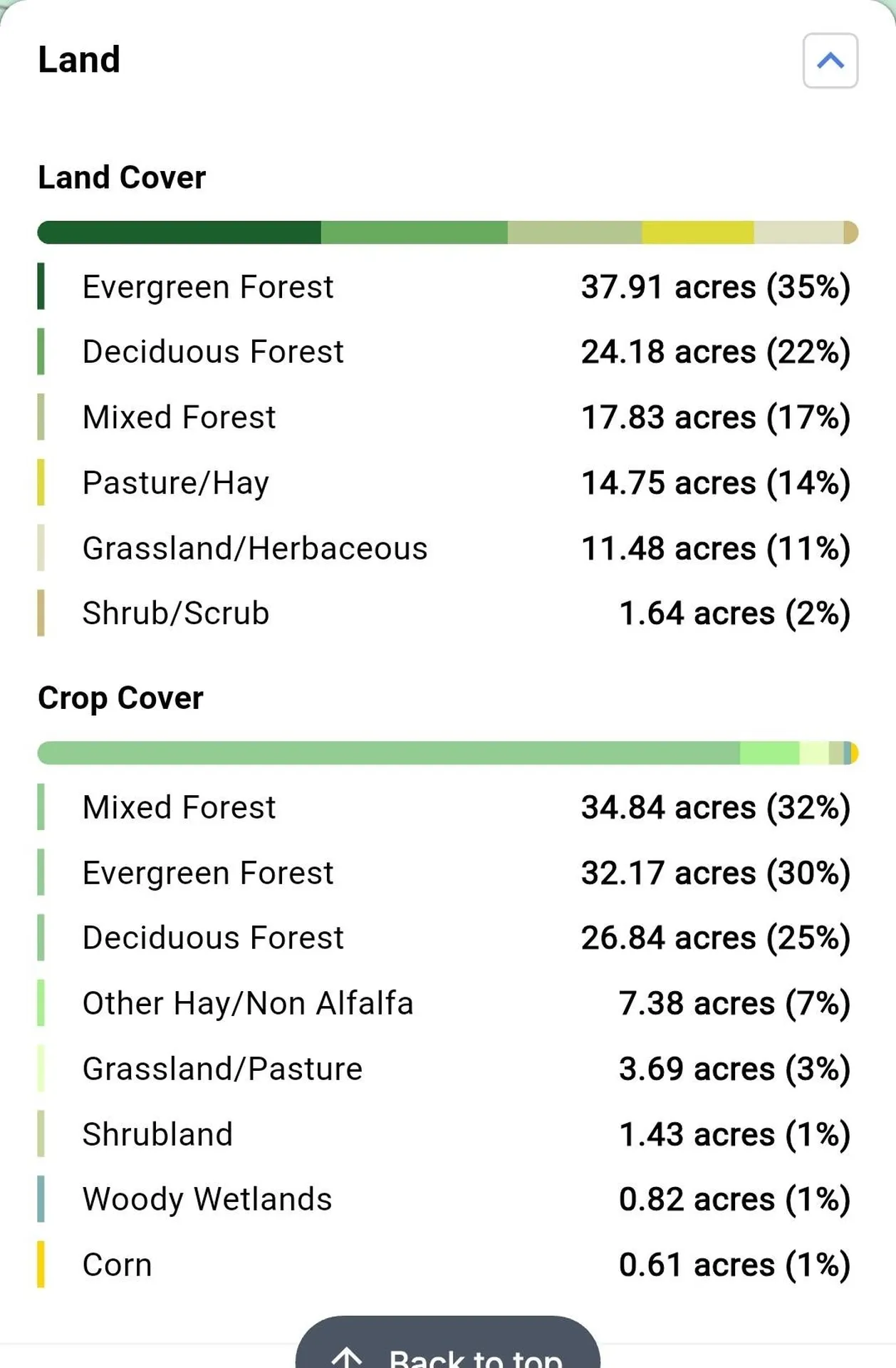This screenshot has height=1368, width=896.
Task: Click the Land Cover heading
Action: click(x=122, y=177)
